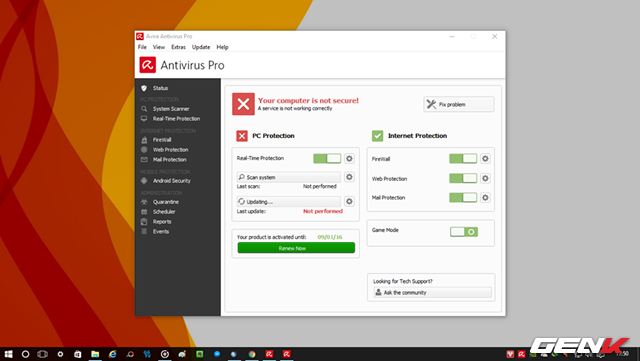
Task: Open the Extras menu
Action: 178,47
